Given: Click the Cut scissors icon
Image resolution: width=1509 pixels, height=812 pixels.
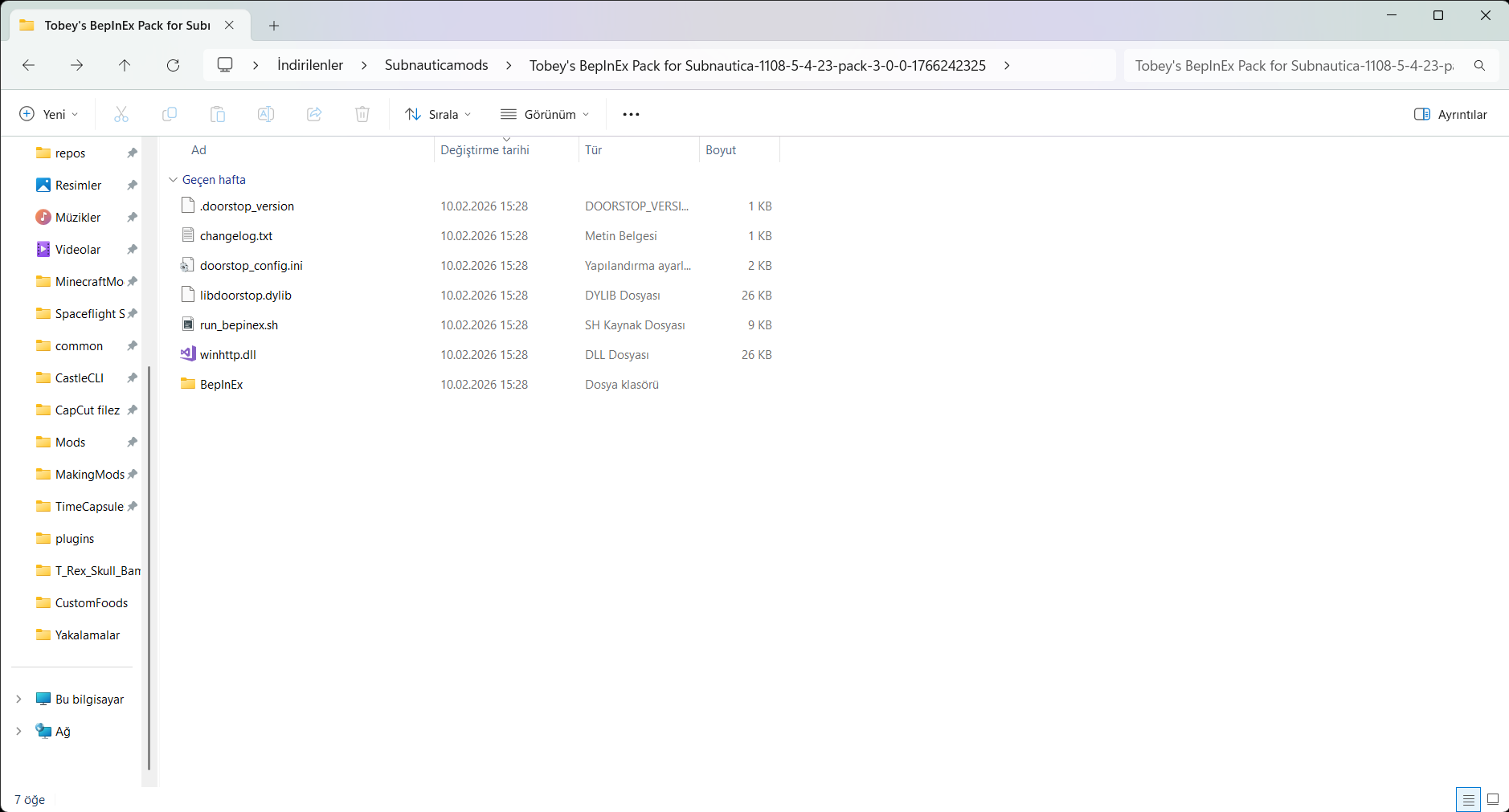Looking at the screenshot, I should tap(121, 114).
